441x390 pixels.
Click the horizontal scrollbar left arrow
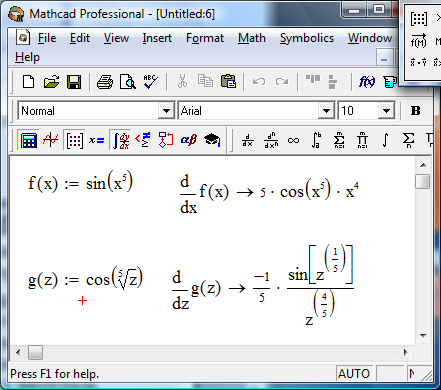tap(18, 352)
